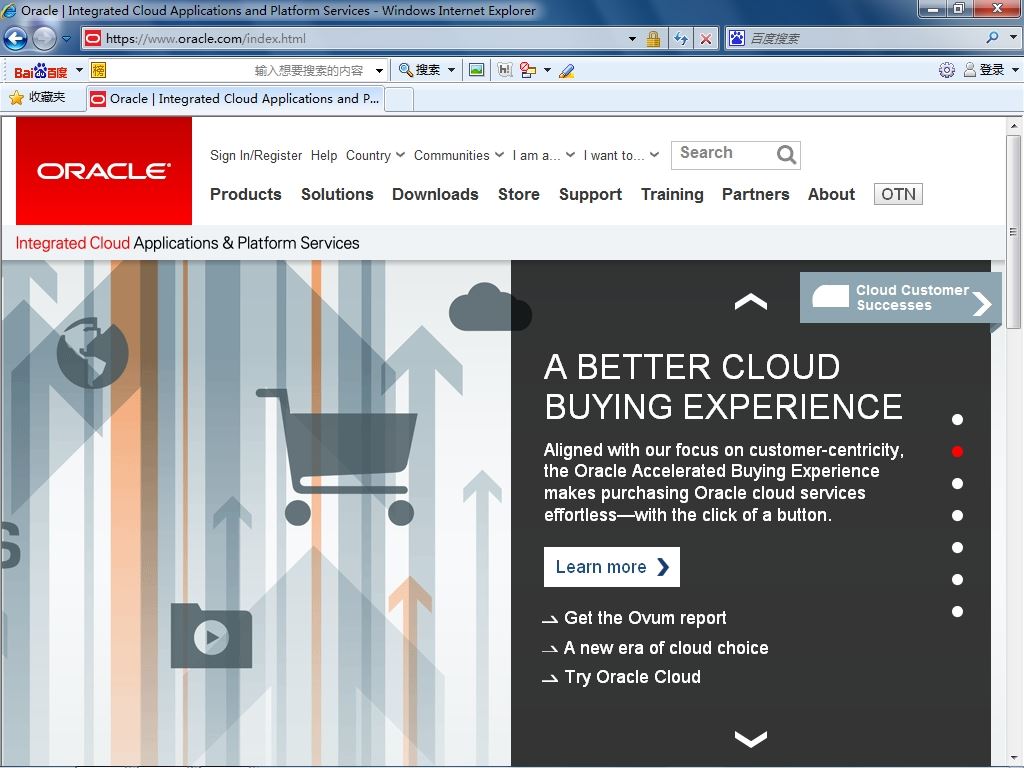Expand the Communities dropdown

[458, 155]
